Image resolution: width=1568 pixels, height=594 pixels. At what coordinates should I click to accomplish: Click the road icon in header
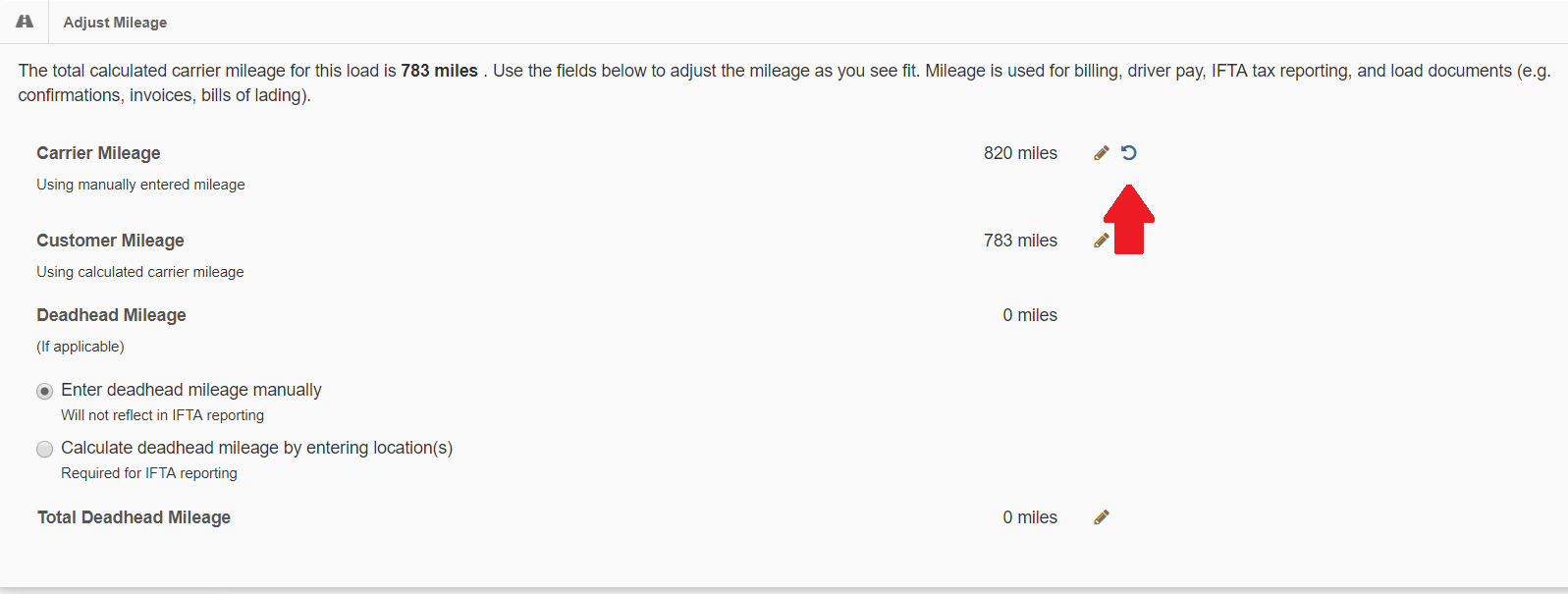click(x=25, y=22)
